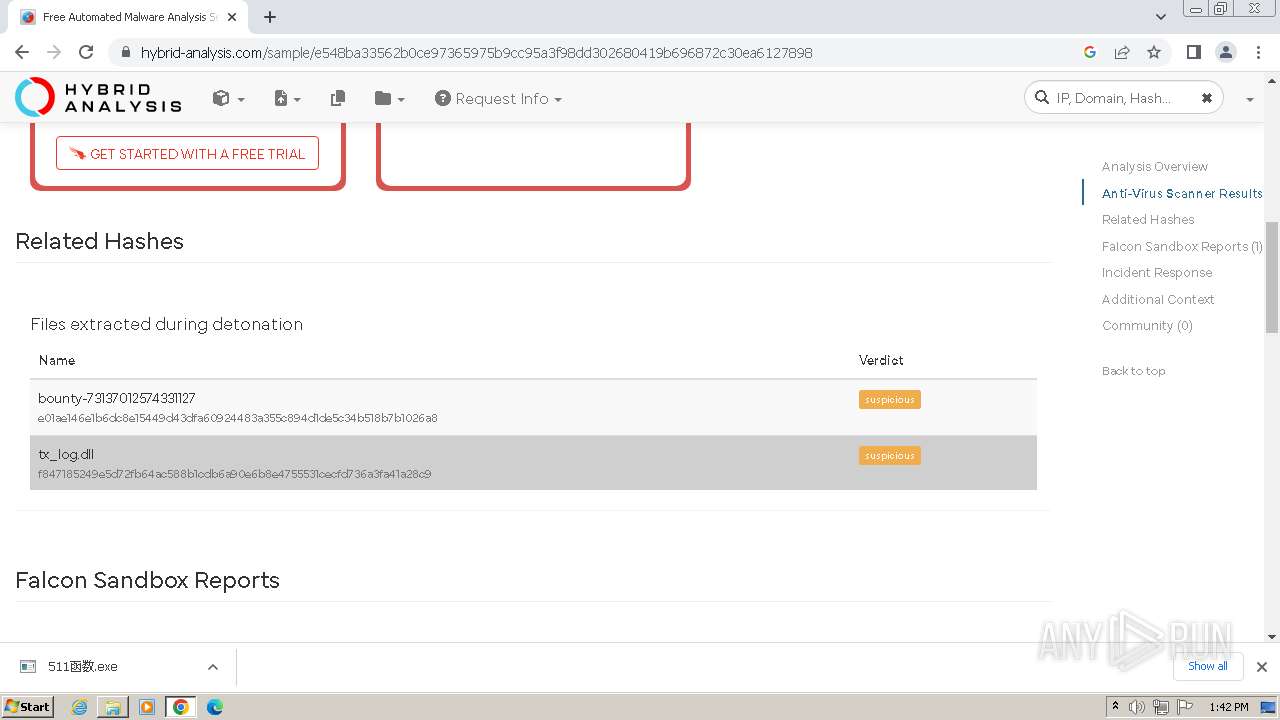This screenshot has width=1280, height=720.
Task: Click Back to top link
Action: pos(1133,370)
